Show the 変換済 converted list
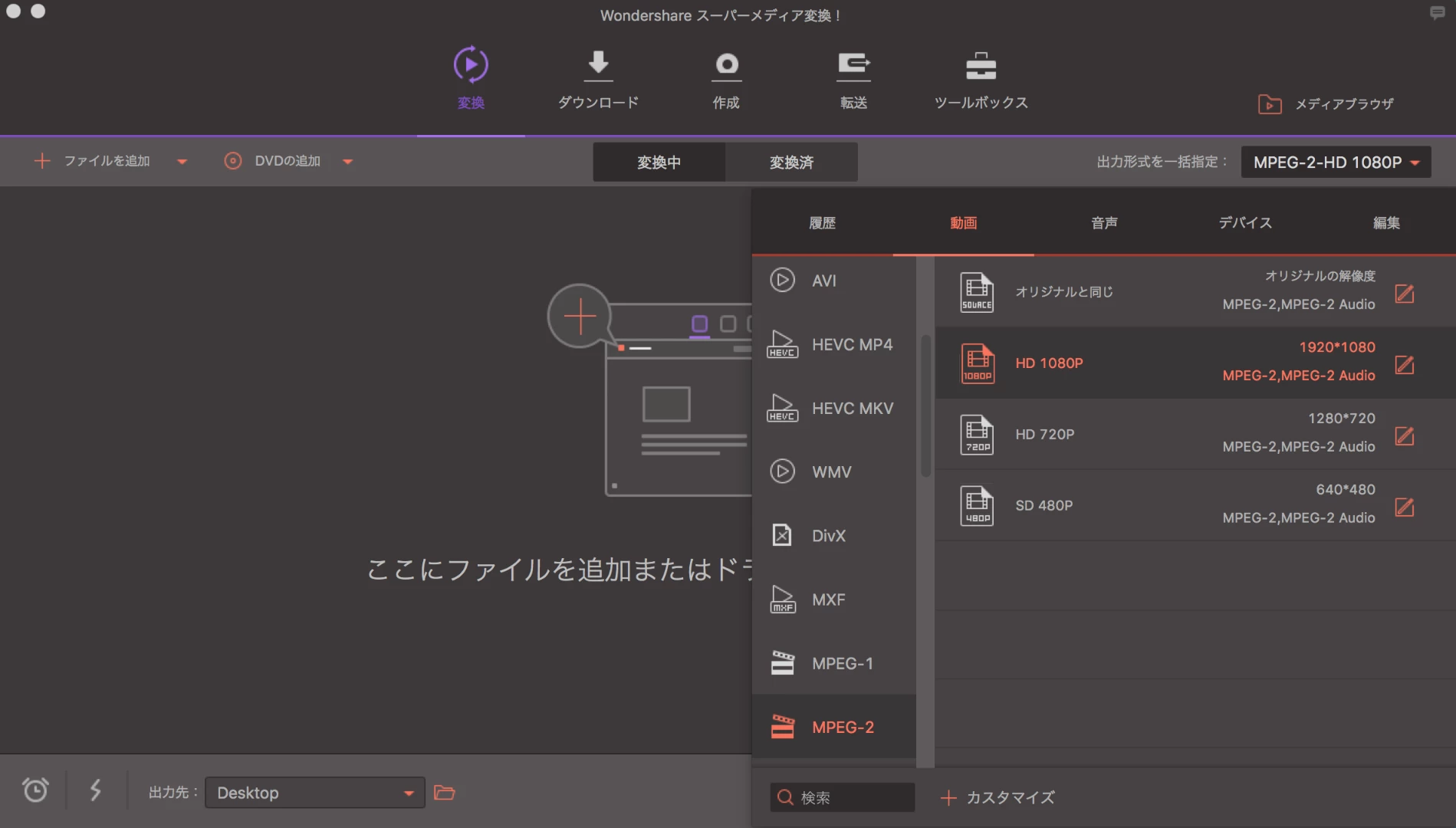 click(x=791, y=163)
